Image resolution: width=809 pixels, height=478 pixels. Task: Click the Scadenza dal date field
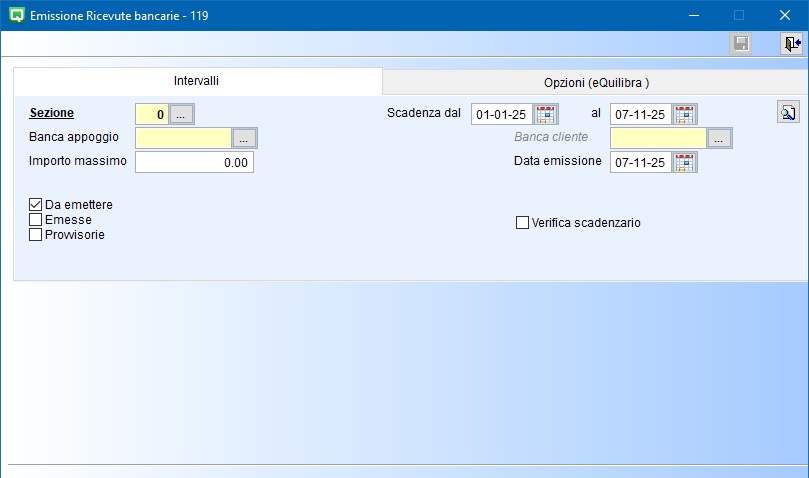click(502, 114)
